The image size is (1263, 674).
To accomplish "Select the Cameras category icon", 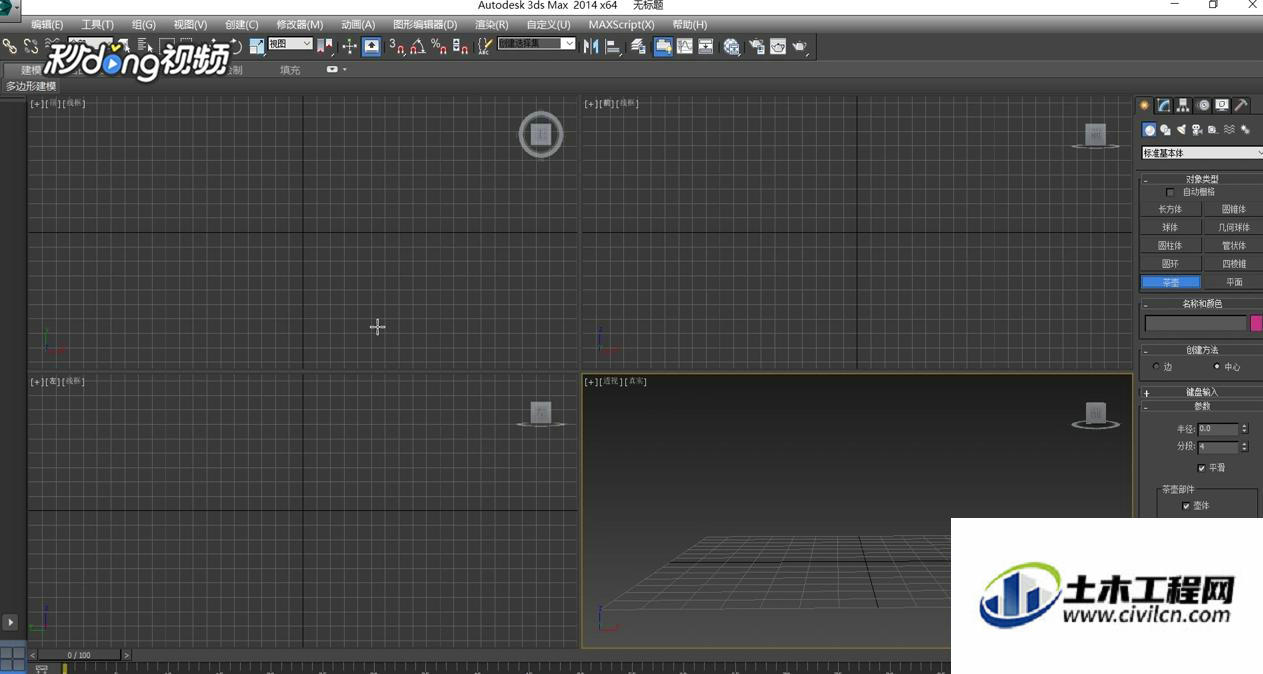I will [x=1197, y=130].
